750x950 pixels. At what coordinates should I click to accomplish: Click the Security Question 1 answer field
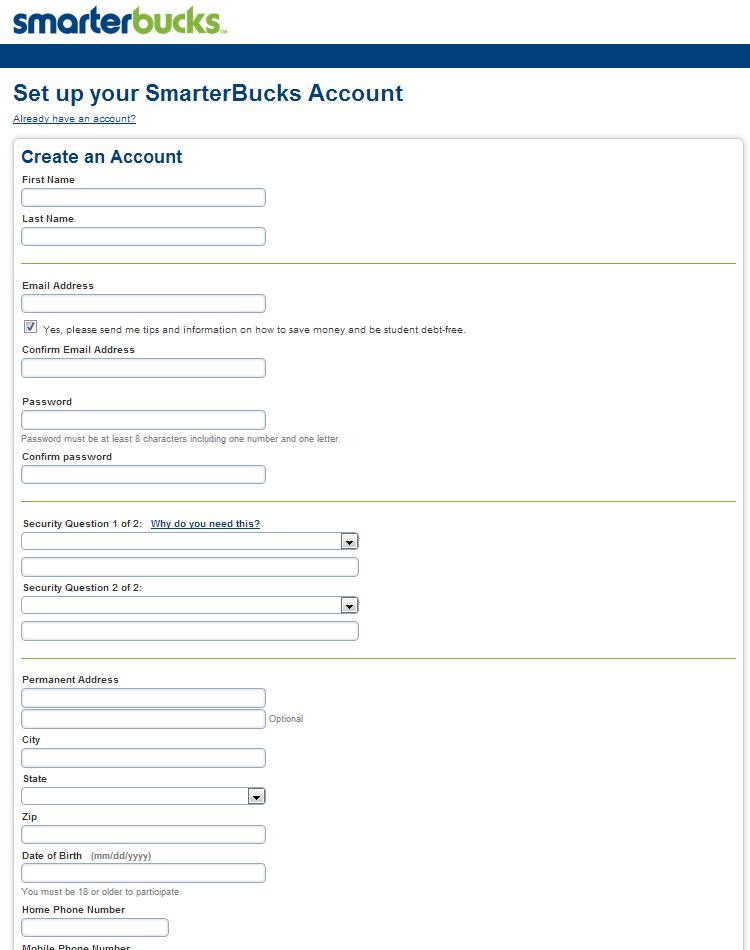tap(190, 567)
